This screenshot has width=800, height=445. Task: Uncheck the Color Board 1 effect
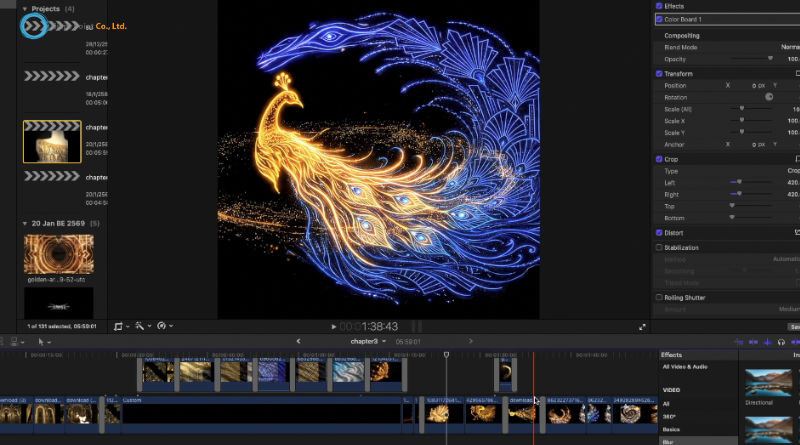tap(659, 19)
